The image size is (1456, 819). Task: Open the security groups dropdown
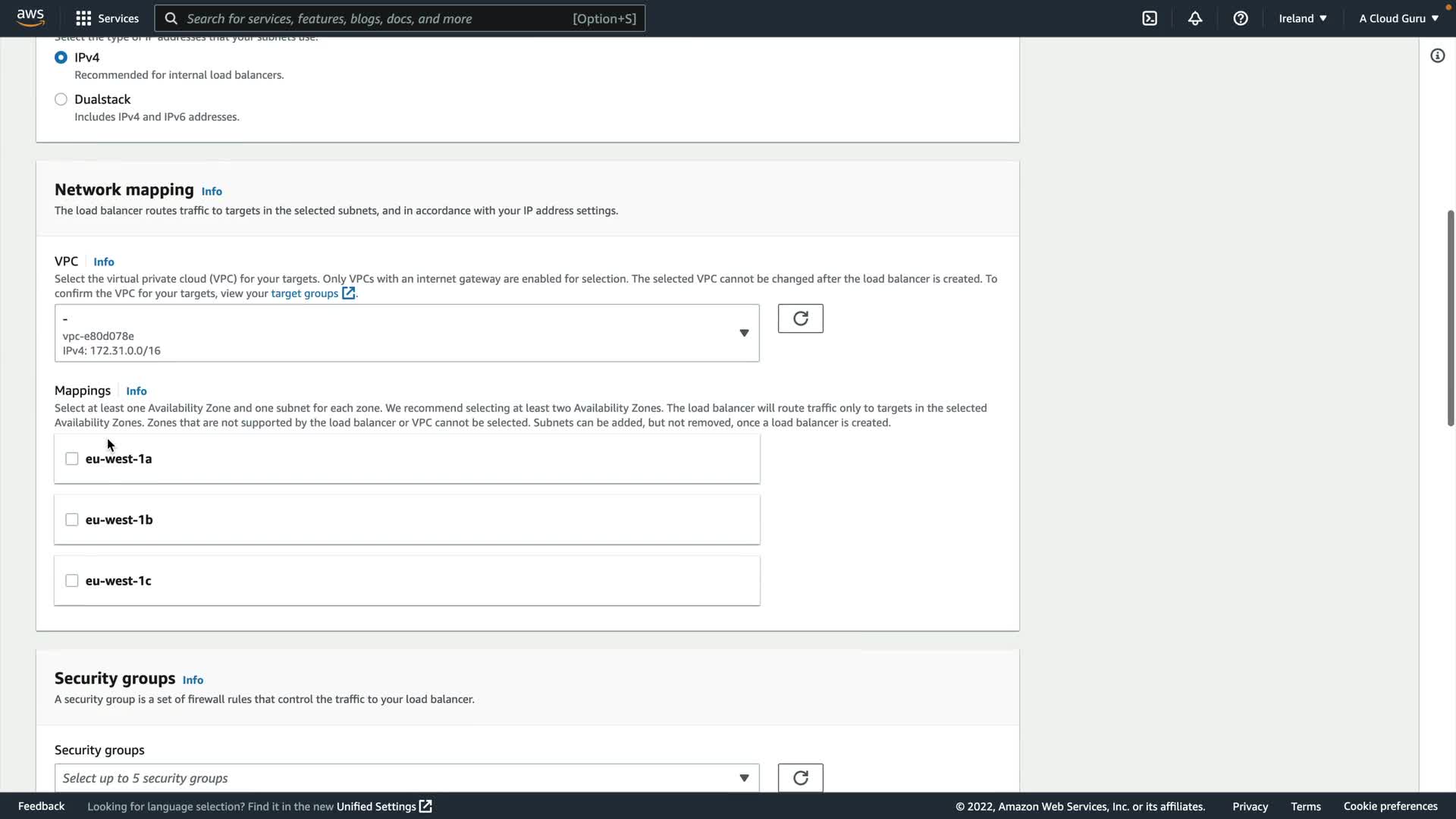[406, 778]
